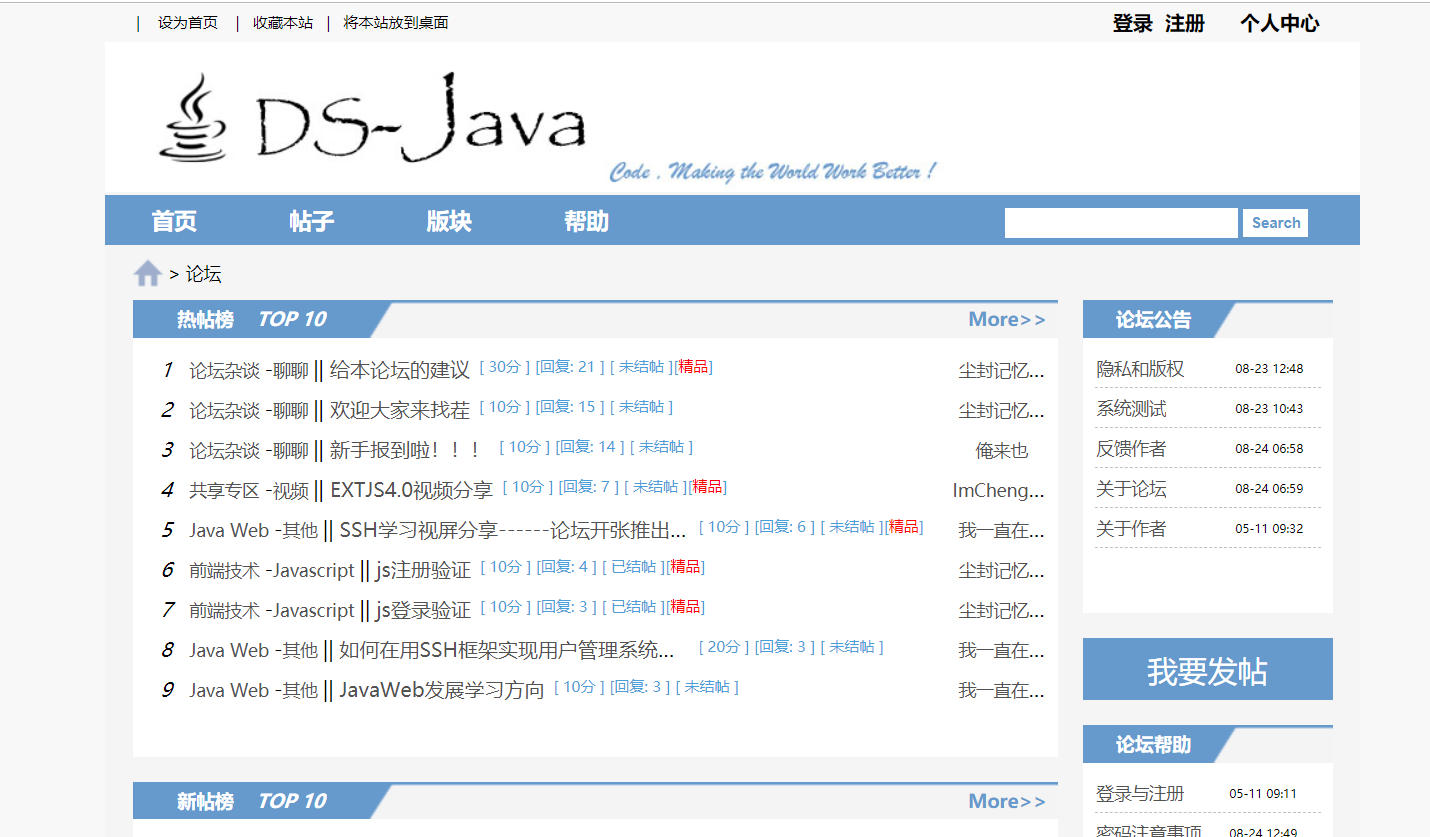This screenshot has height=837, width=1430.
Task: Click the Search button
Action: (x=1276, y=223)
